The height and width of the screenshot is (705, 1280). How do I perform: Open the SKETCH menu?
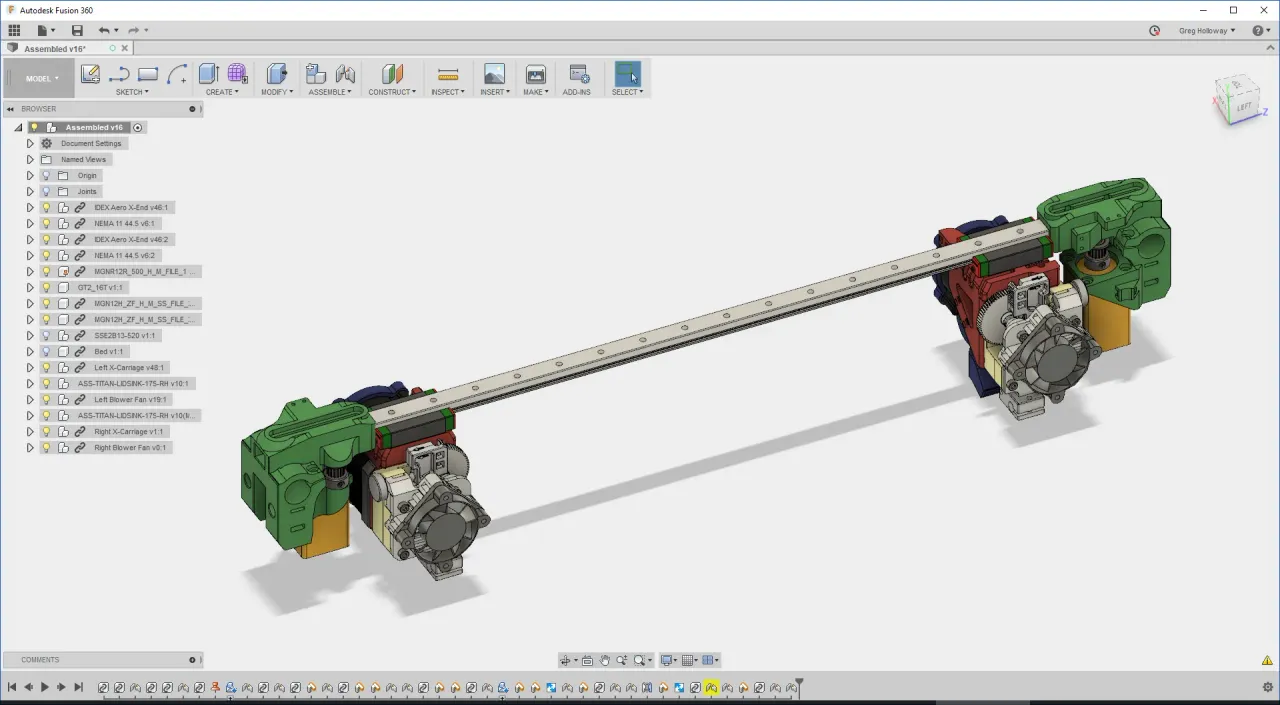coord(132,92)
